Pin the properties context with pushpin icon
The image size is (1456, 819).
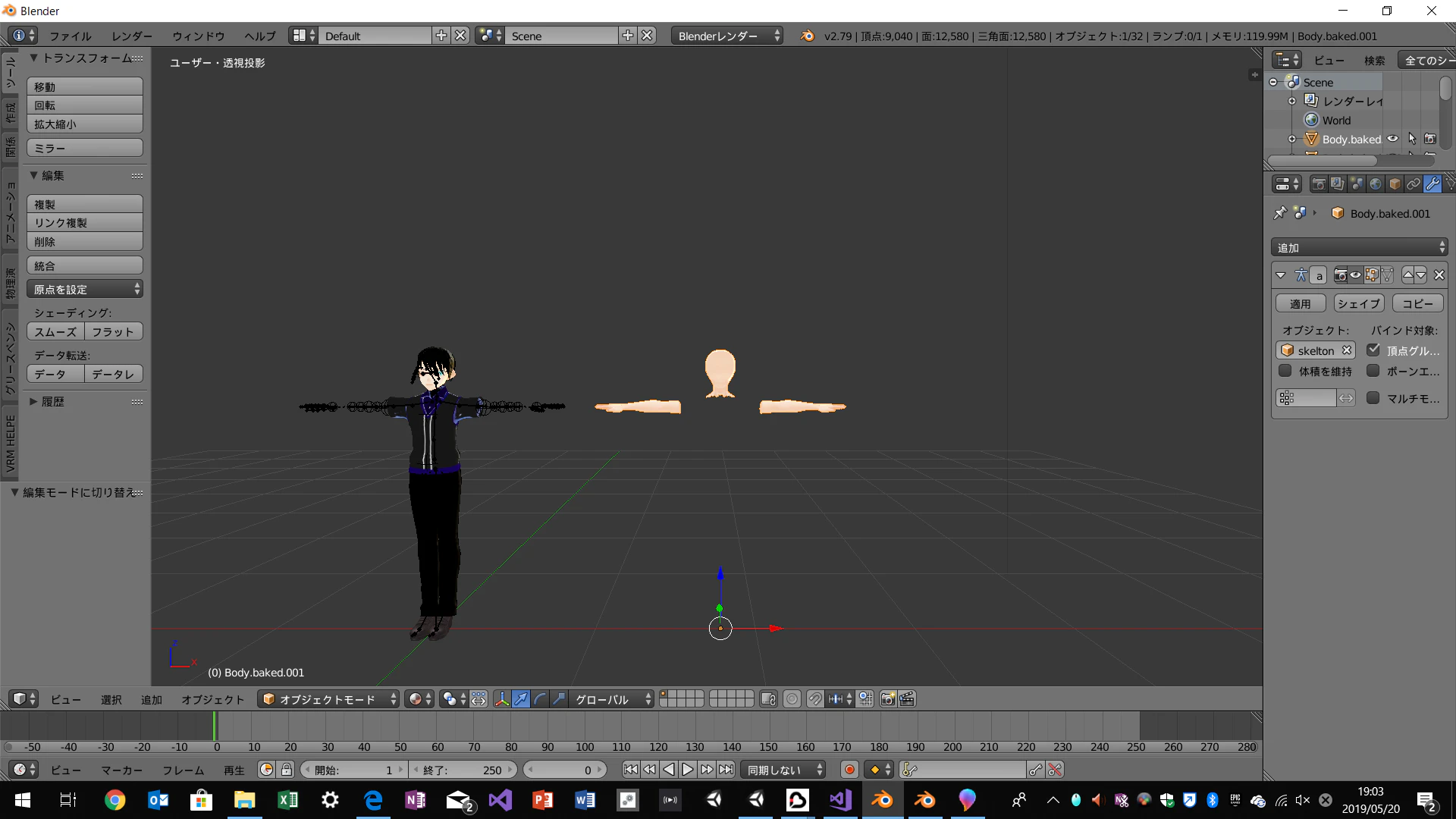pyautogui.click(x=1280, y=213)
